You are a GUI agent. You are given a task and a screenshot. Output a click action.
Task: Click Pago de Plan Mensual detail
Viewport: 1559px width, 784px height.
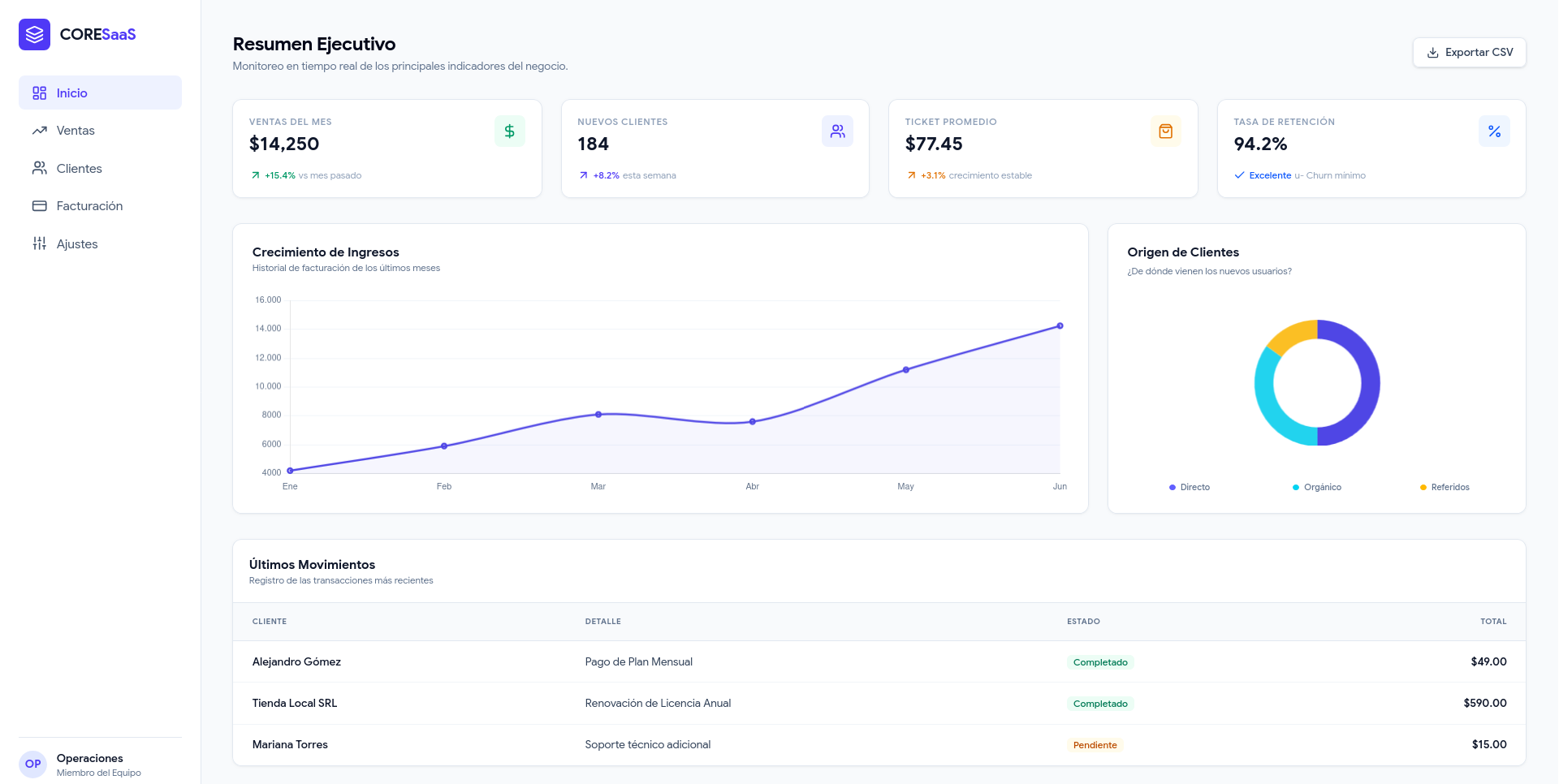point(639,662)
